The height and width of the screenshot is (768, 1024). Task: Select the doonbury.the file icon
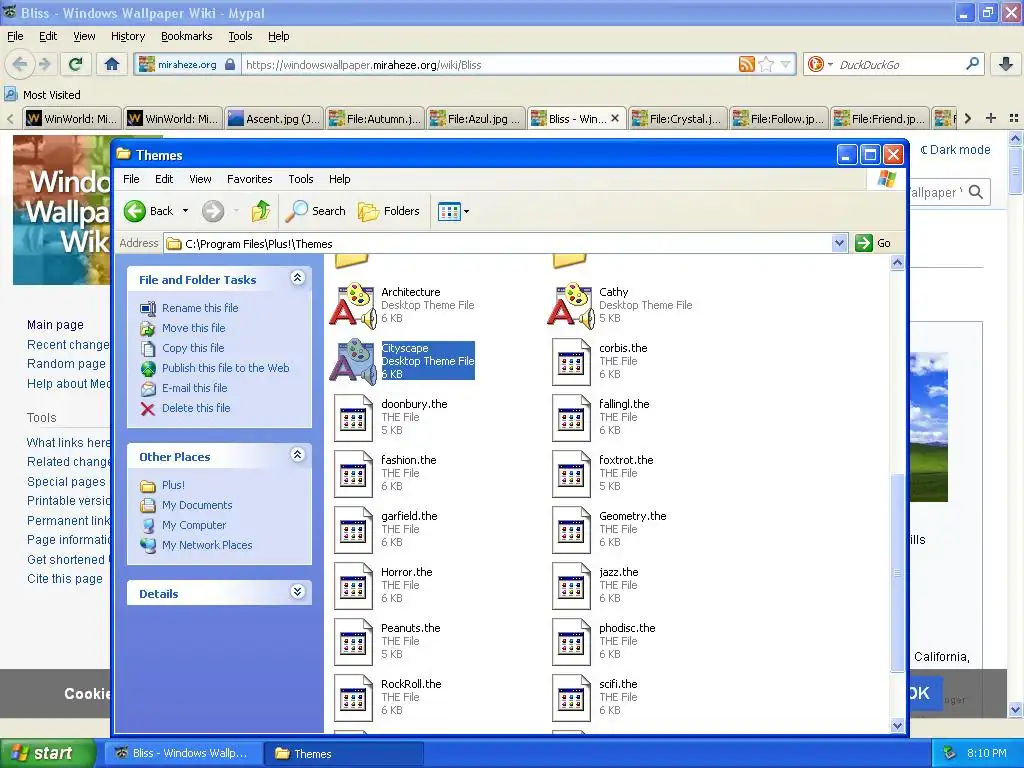[x=353, y=417]
